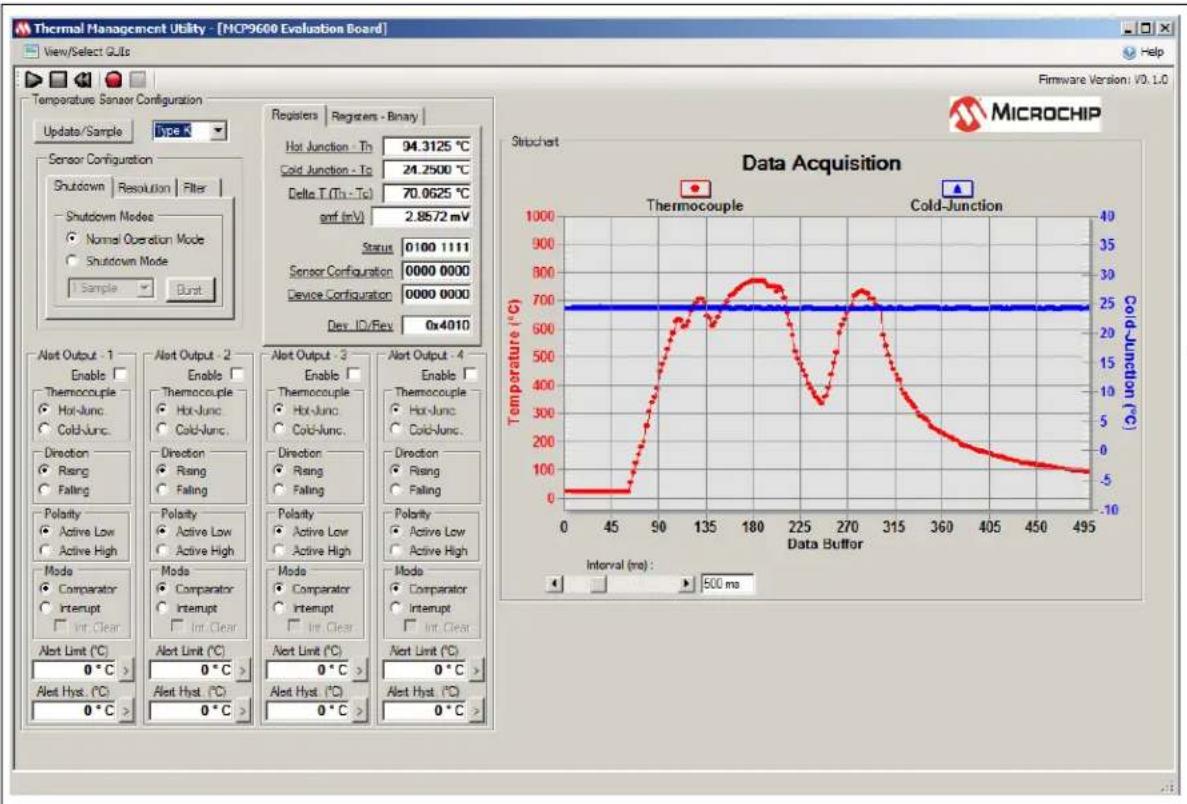Viewport: 1187px width, 804px height.
Task: Enable Alert Output 1 checkbox
Action: point(120,374)
